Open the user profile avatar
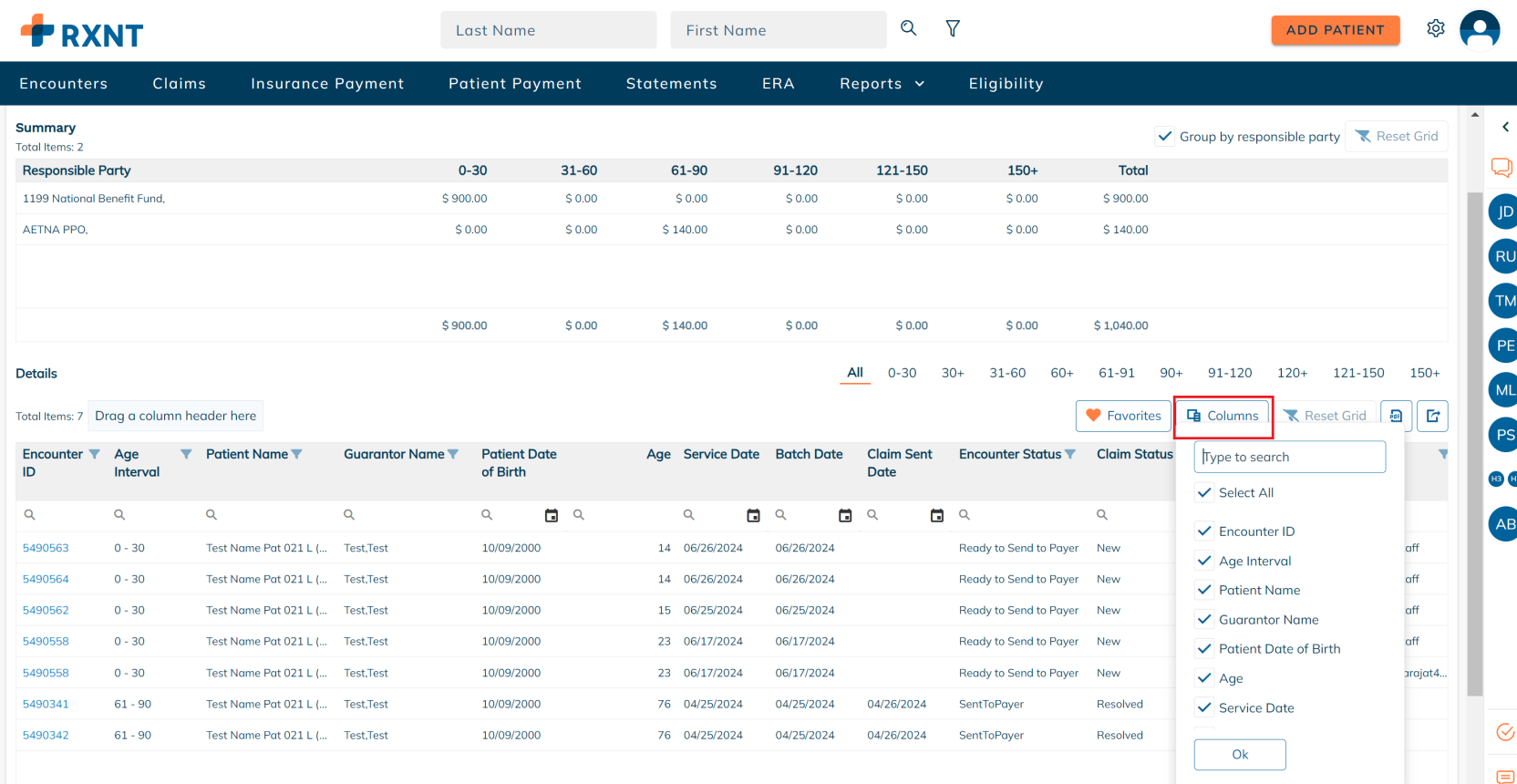The image size is (1517, 784). [x=1479, y=30]
